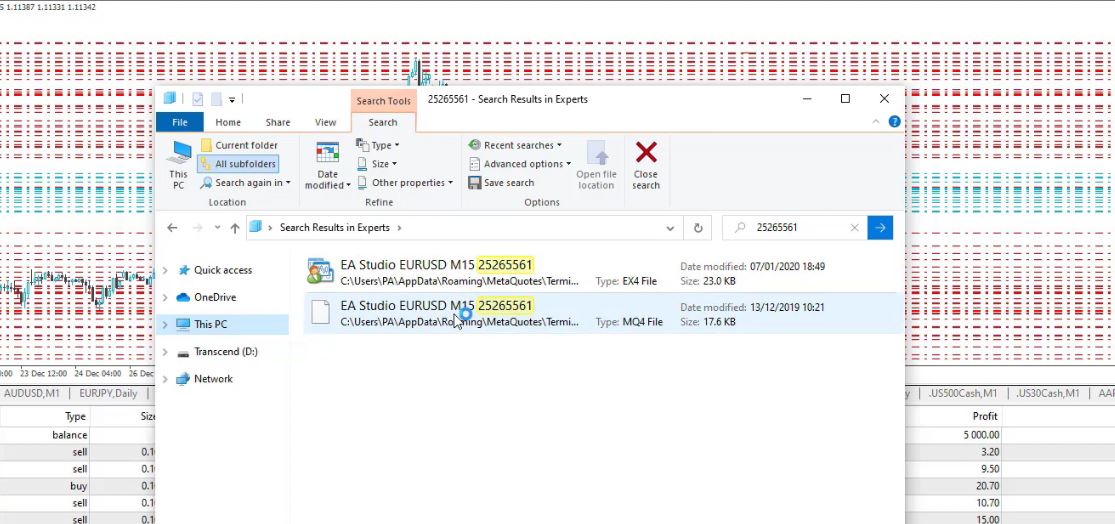
Task: Clear search box with X button
Action: pyautogui.click(x=854, y=228)
